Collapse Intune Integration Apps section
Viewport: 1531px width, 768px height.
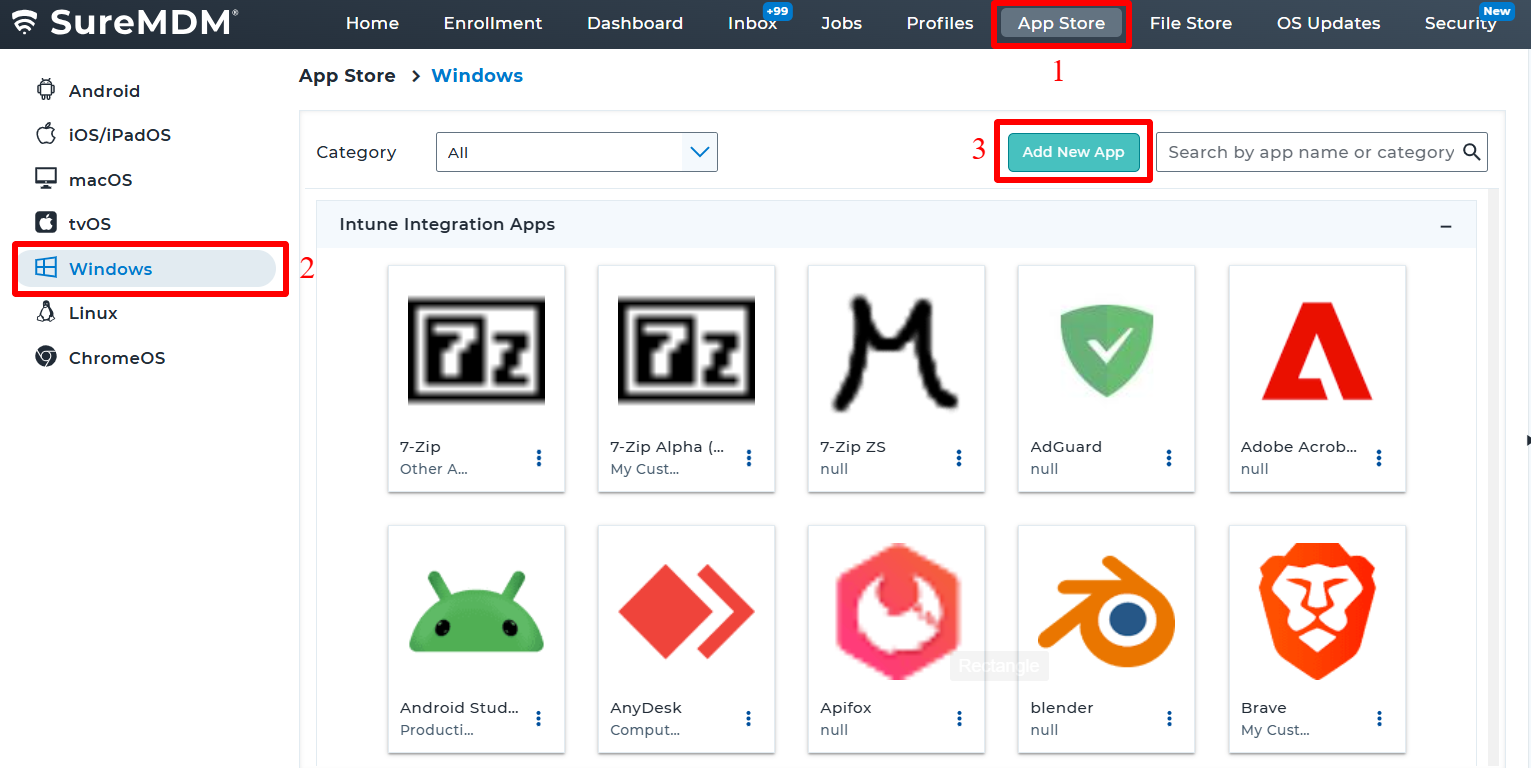pos(1445,226)
